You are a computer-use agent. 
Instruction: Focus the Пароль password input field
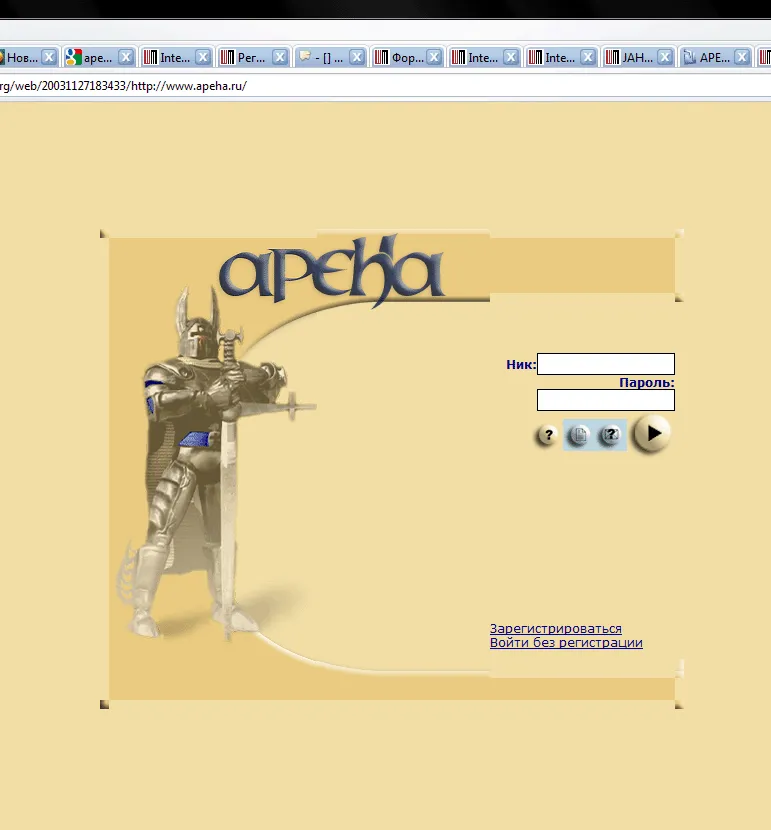click(x=605, y=400)
